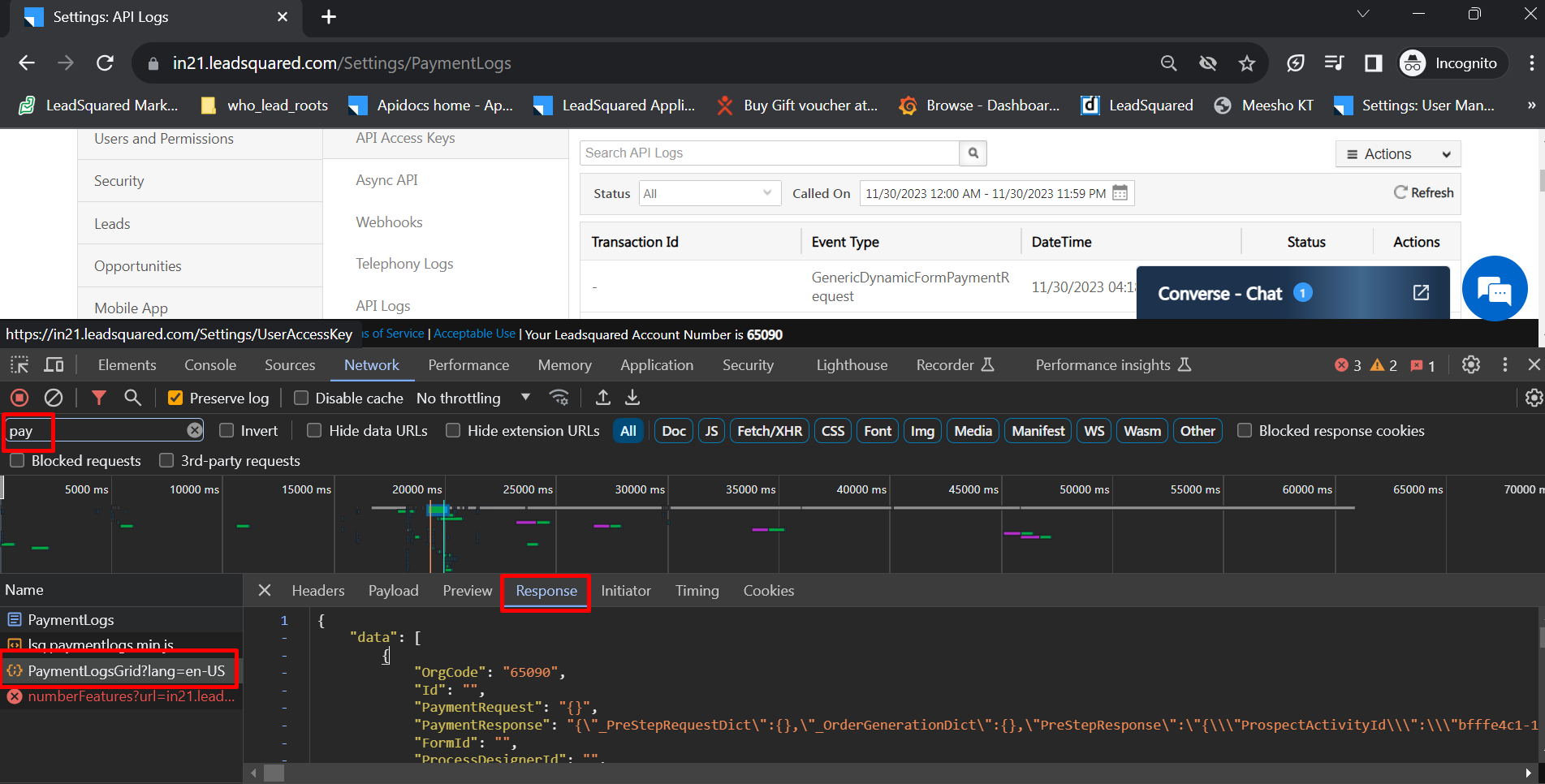Image resolution: width=1545 pixels, height=784 pixels.
Task: Toggle the device toolbar icon
Action: tap(54, 365)
